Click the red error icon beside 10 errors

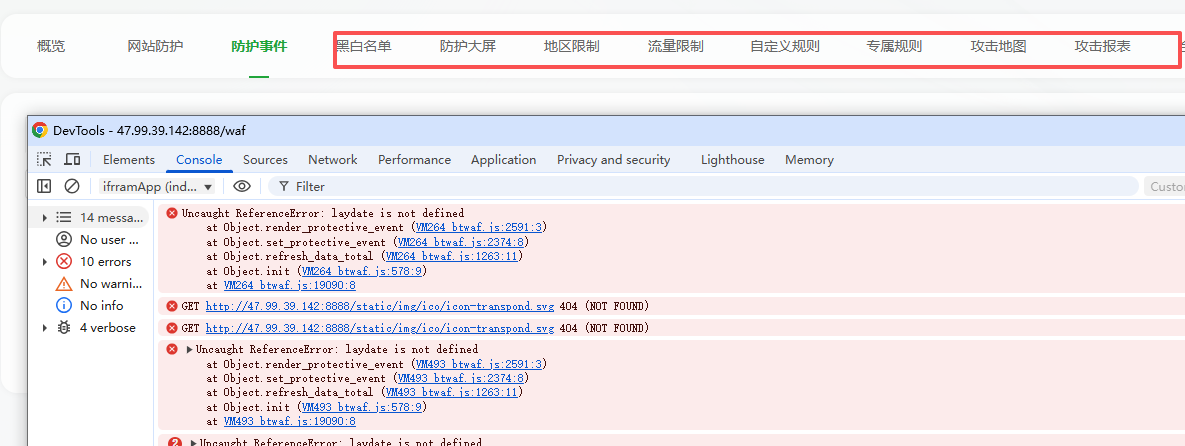[64, 262]
